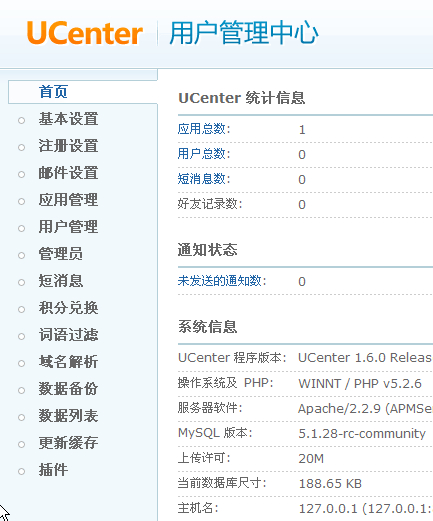This screenshot has width=433, height=521.
Task: Select 数据备份 in the sidebar
Action: click(68, 389)
